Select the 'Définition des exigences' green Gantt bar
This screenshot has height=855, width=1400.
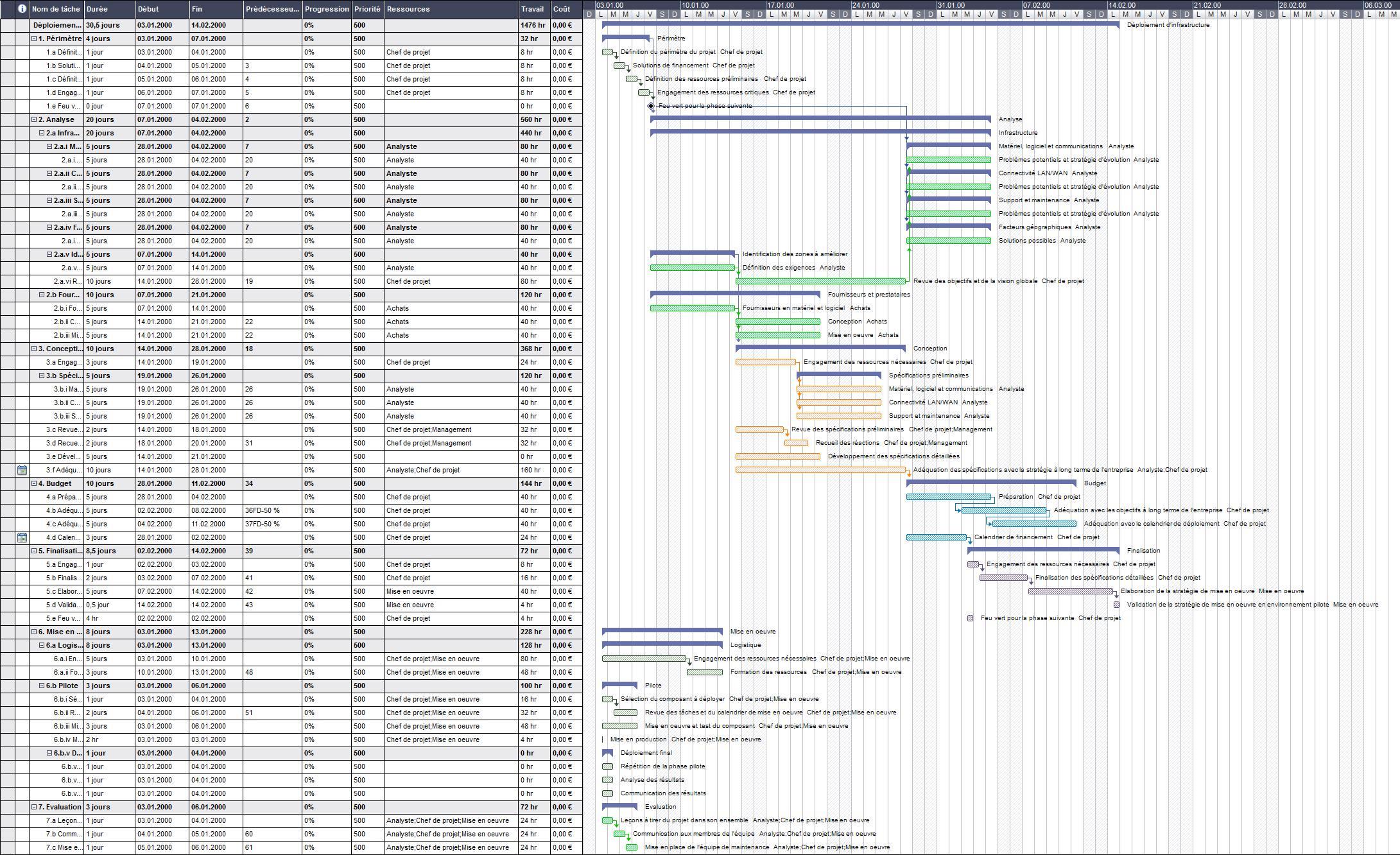click(693, 268)
